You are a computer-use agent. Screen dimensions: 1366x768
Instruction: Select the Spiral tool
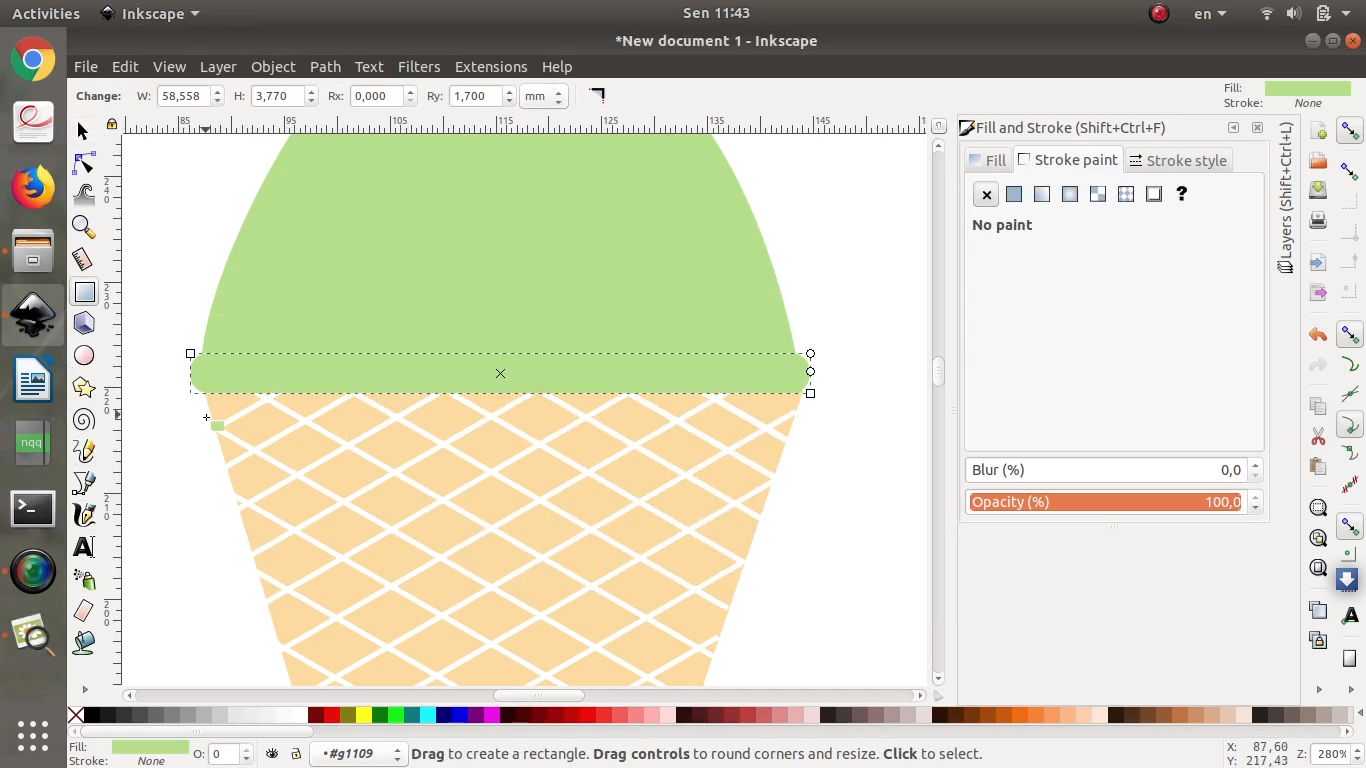point(84,419)
